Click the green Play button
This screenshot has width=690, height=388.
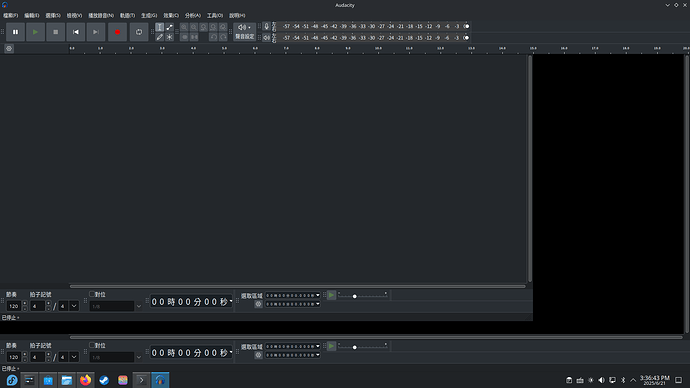pos(36,32)
